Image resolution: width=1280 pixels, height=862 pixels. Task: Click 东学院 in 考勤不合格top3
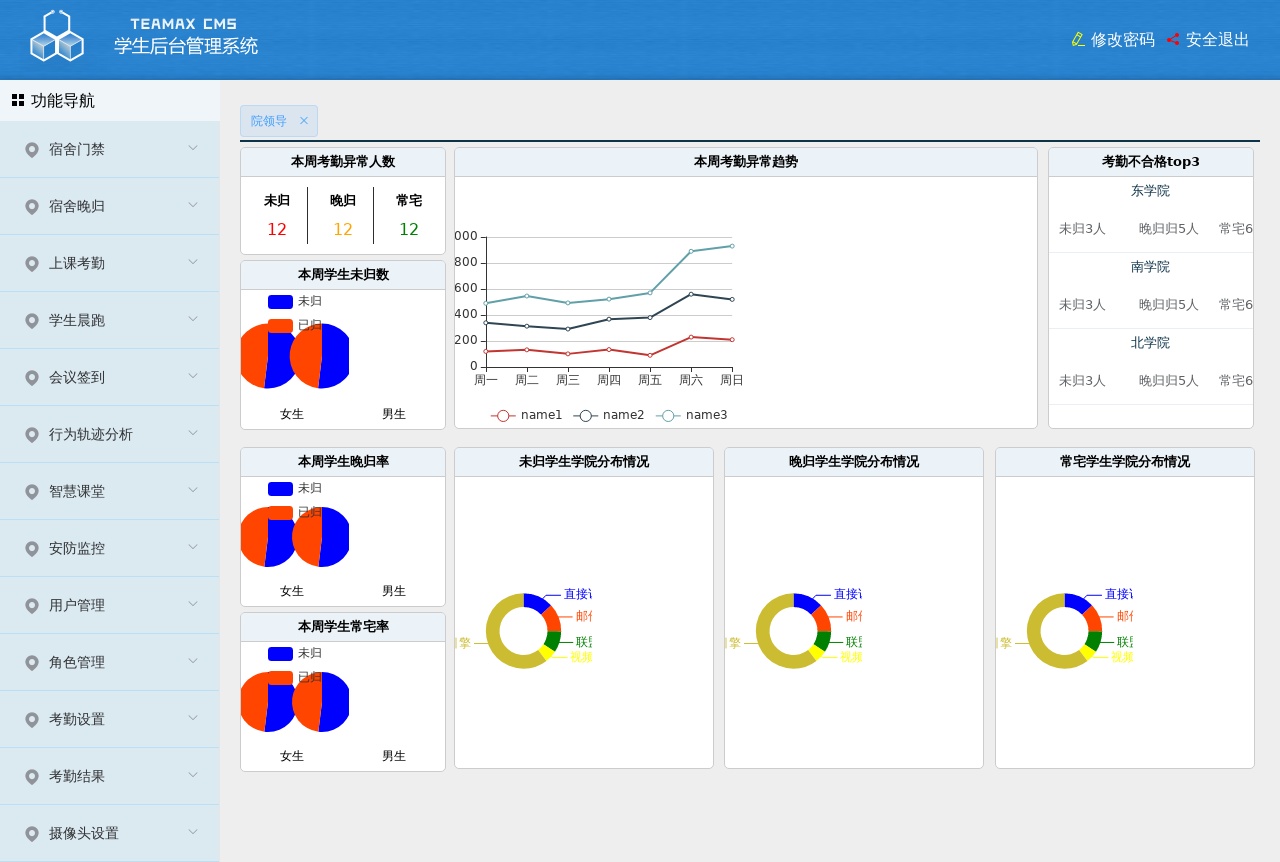point(1150,191)
